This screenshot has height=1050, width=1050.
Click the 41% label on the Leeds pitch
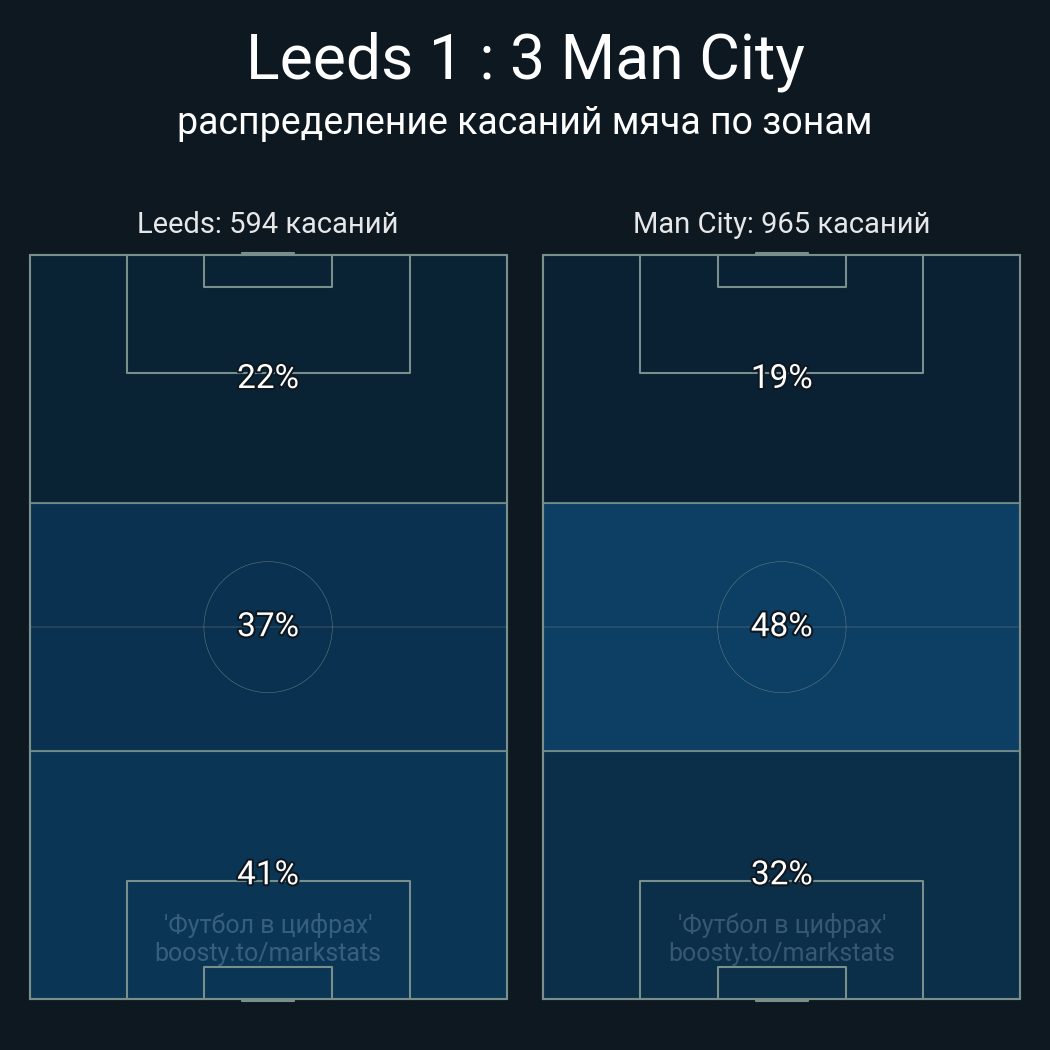click(x=268, y=873)
